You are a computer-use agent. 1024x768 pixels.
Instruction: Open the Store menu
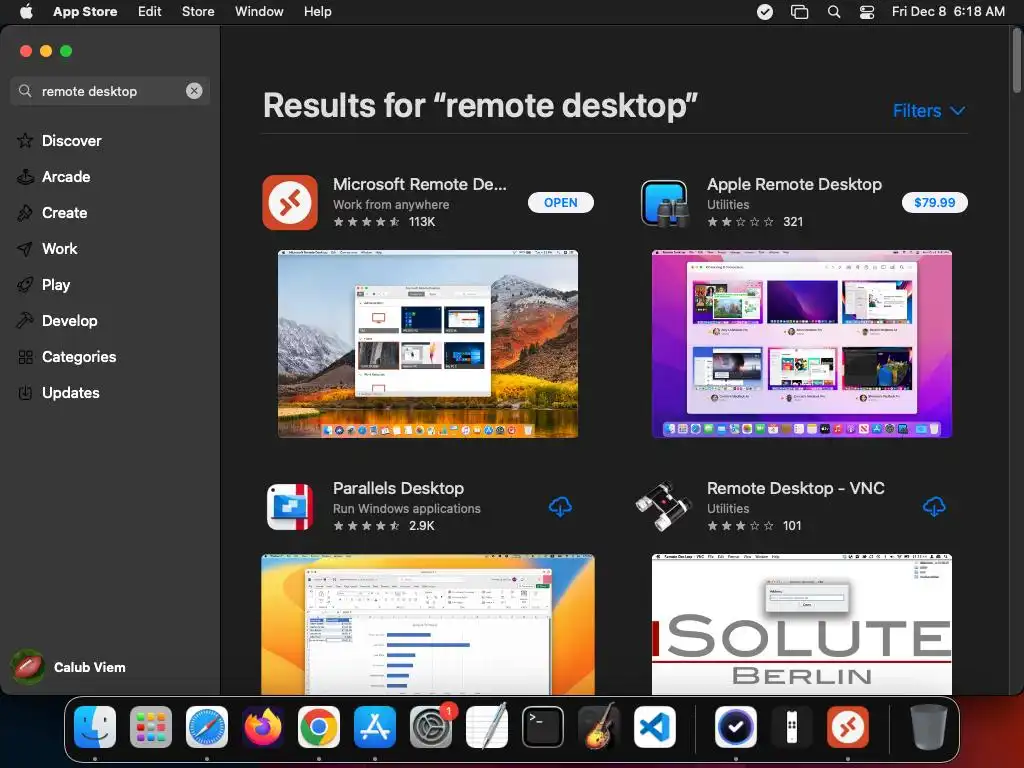[198, 12]
